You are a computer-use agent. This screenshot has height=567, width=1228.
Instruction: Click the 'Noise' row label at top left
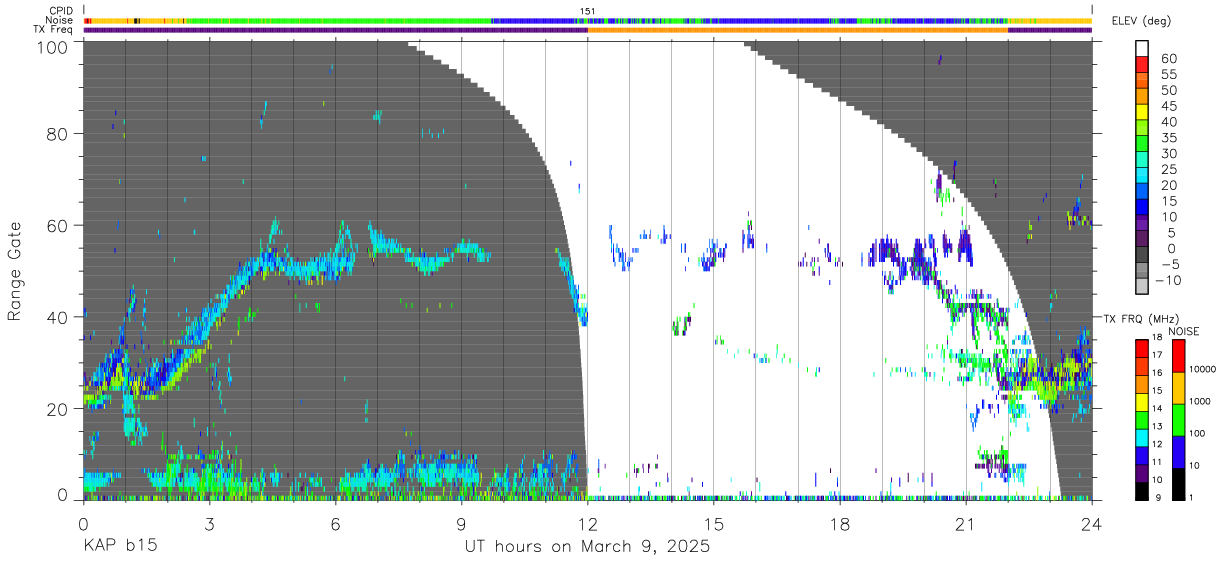coord(59,20)
